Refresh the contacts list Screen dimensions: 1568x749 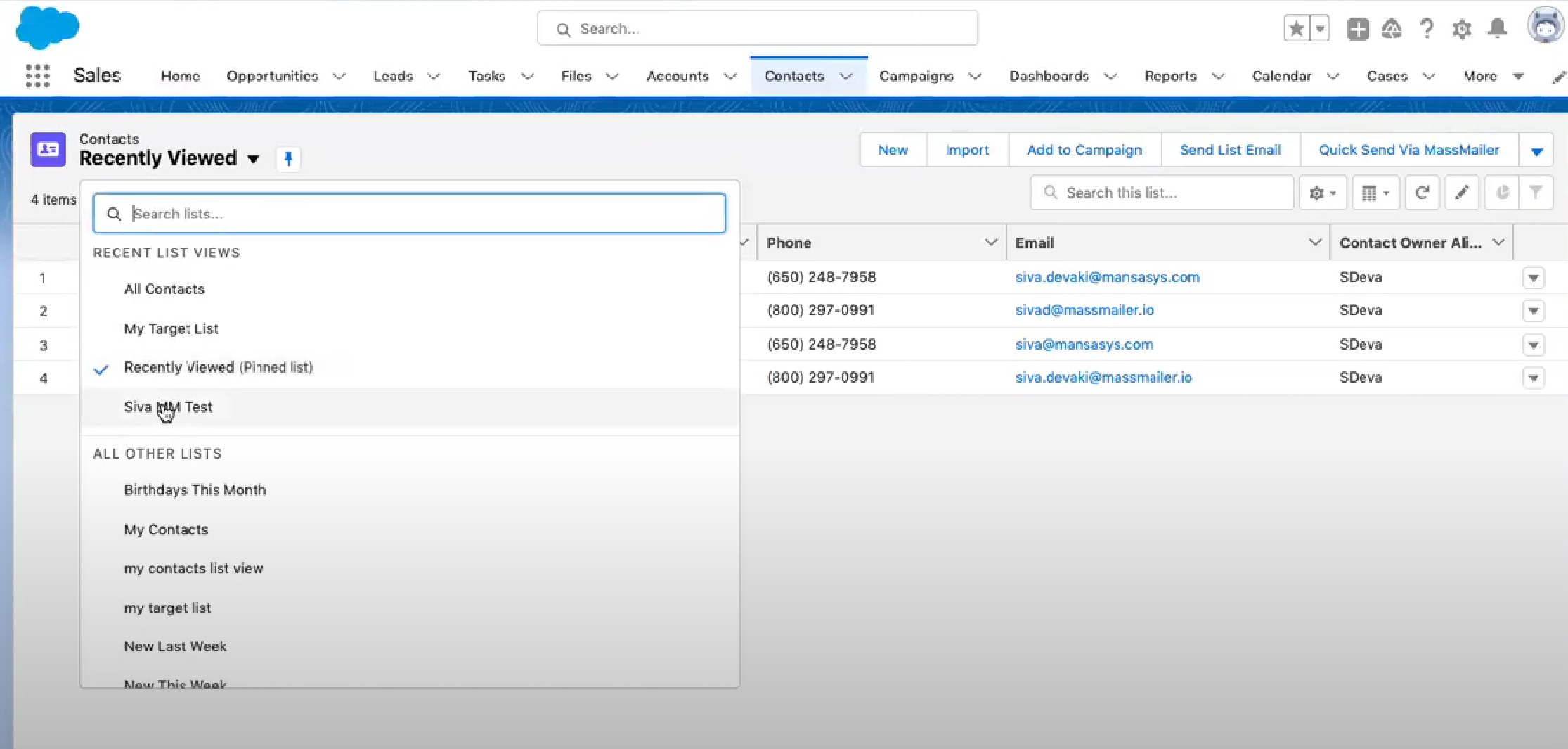(1422, 193)
